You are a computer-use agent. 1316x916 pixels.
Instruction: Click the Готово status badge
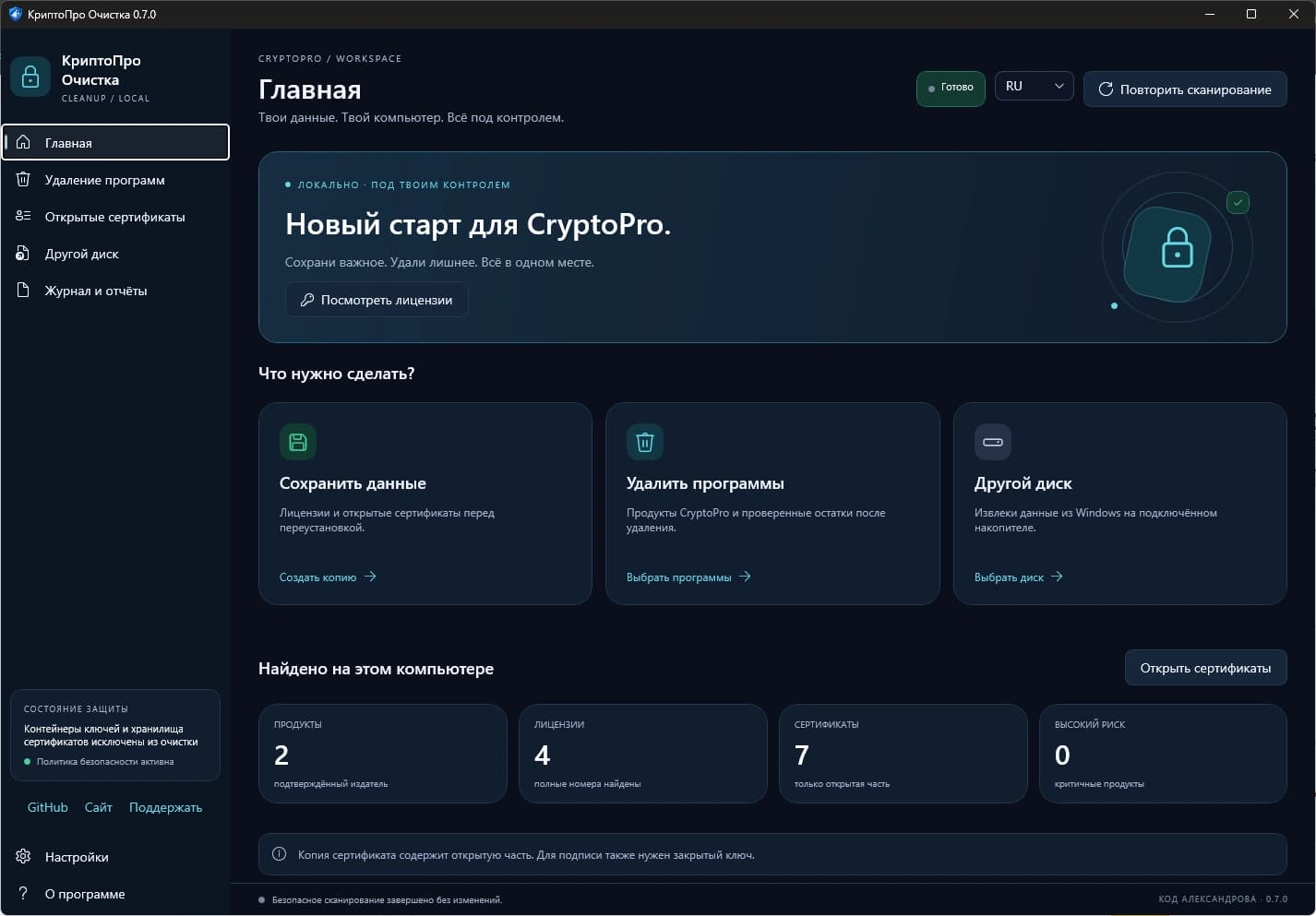(951, 89)
